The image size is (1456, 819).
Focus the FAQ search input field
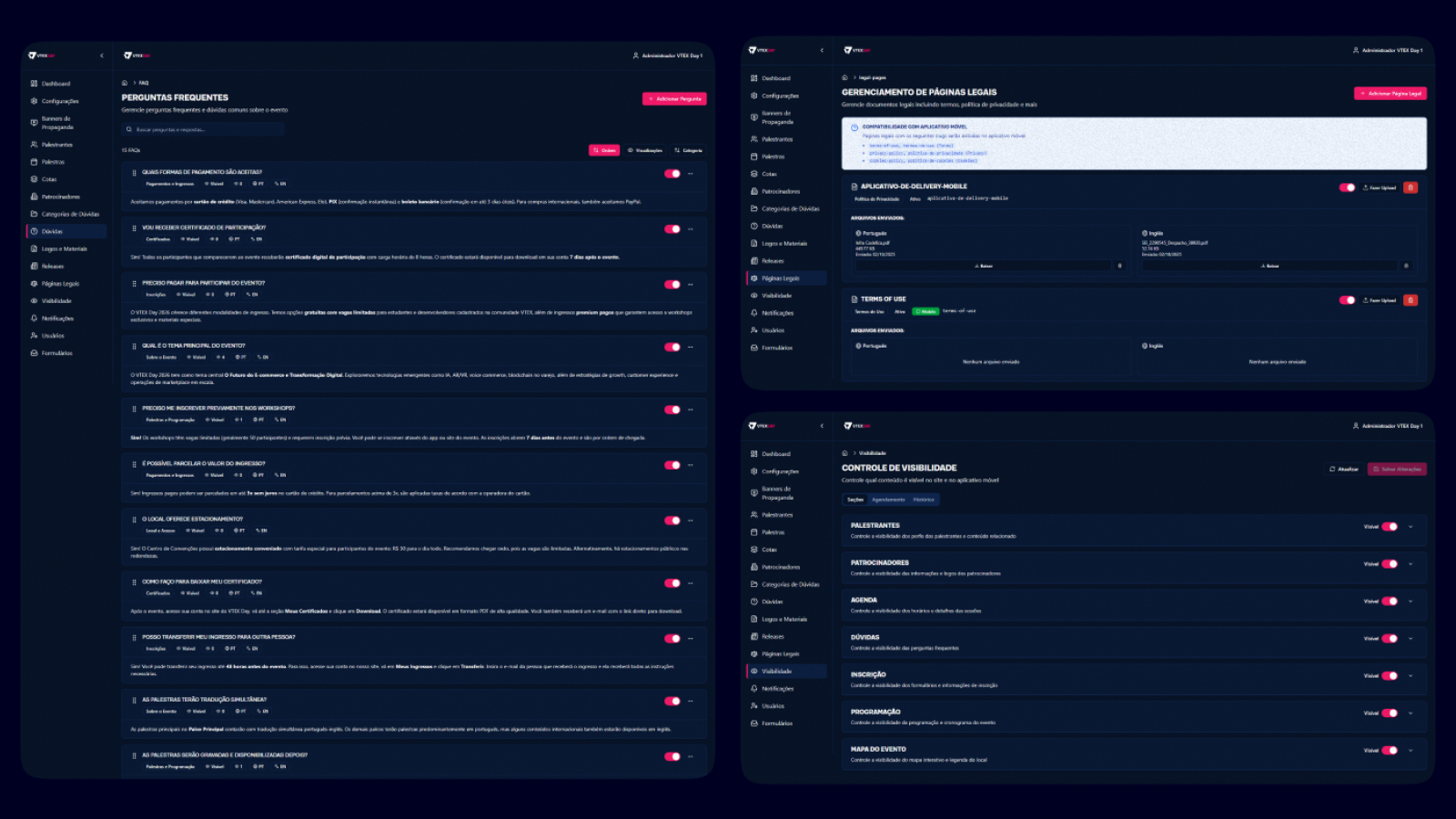(203, 130)
